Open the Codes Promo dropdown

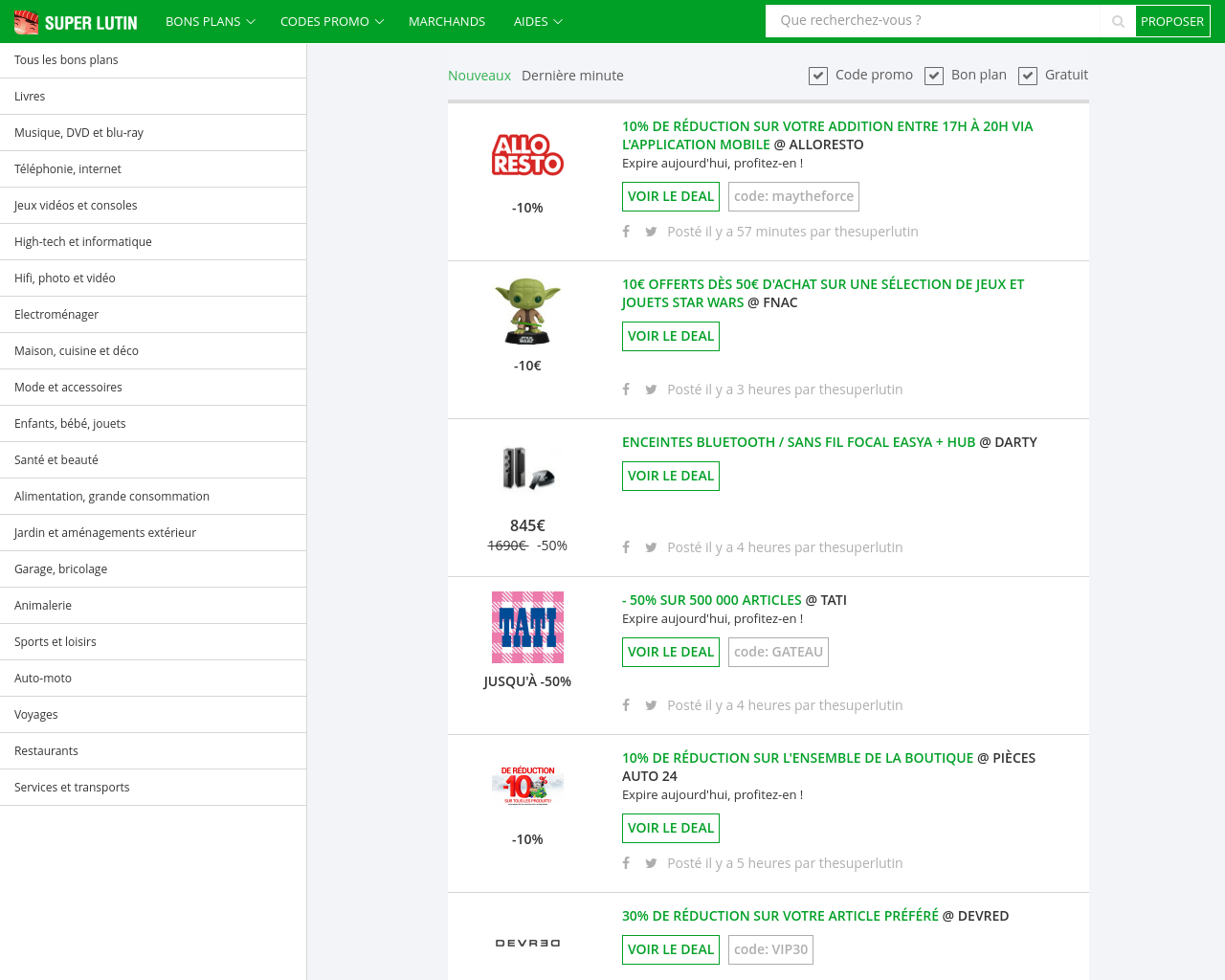tap(331, 21)
